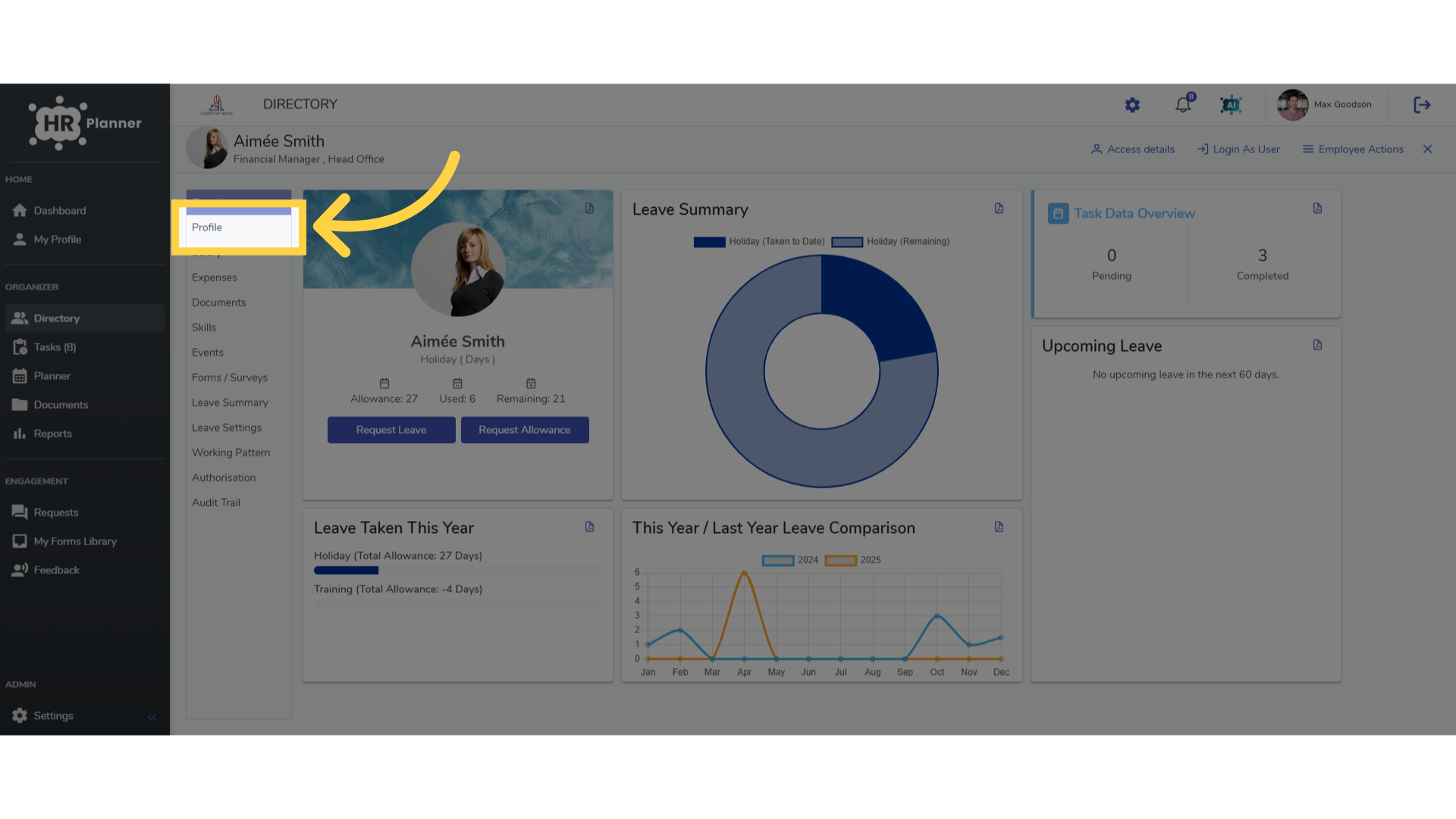
Task: Click the logout icon
Action: [x=1422, y=105]
